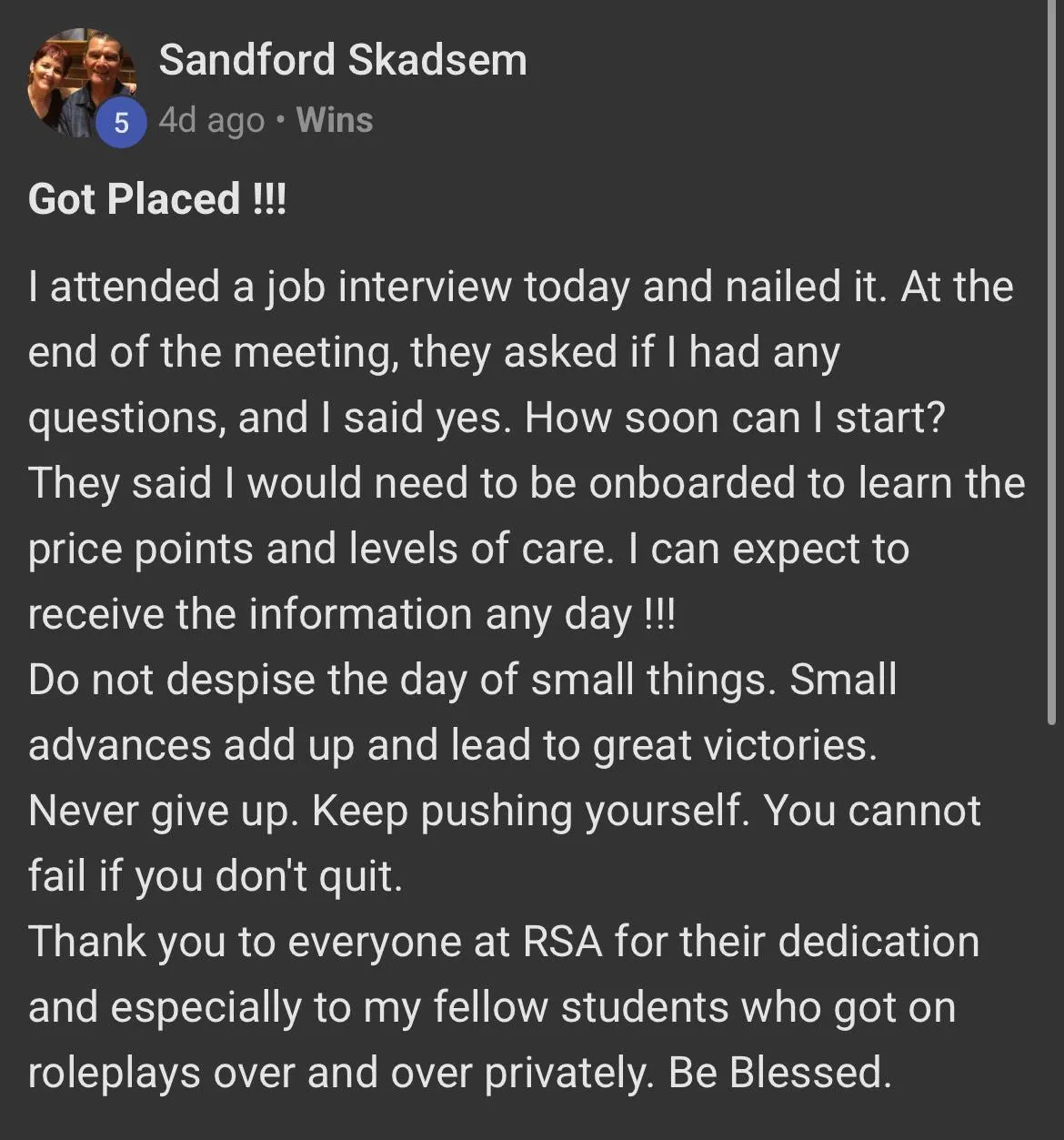The width and height of the screenshot is (1064, 1140).
Task: Click the level 5 badge on avatar
Action: coord(121,121)
